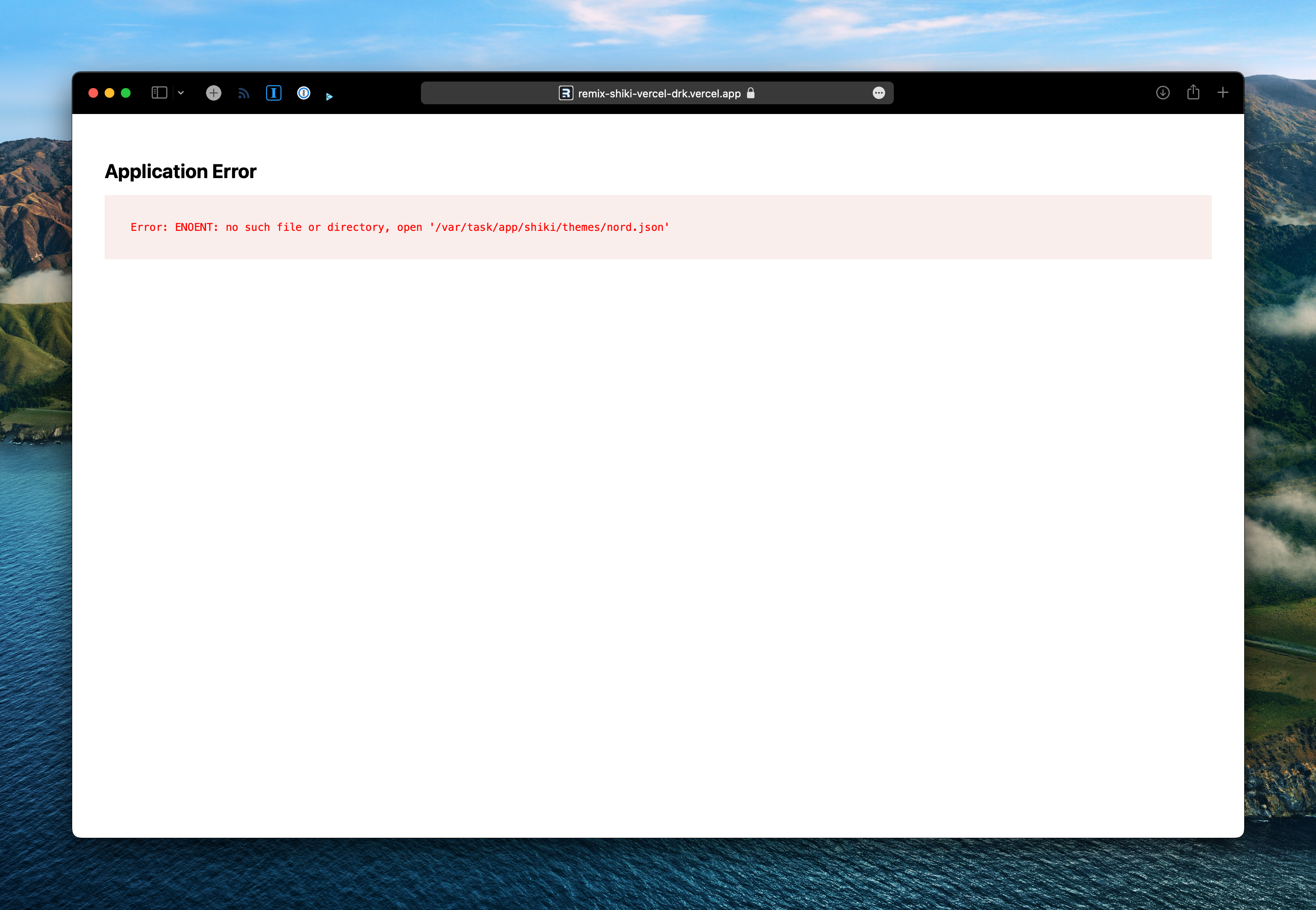
Task: Open the tab group dropdown chevron
Action: [x=181, y=93]
